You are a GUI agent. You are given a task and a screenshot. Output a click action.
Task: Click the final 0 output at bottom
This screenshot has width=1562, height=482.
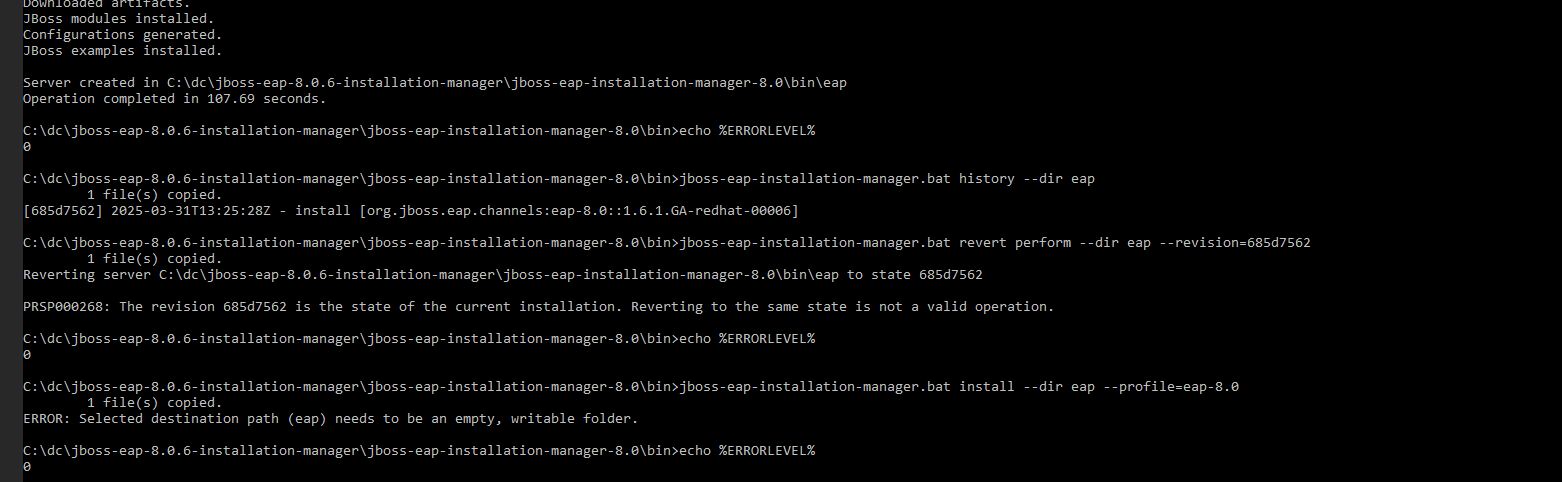(x=27, y=467)
